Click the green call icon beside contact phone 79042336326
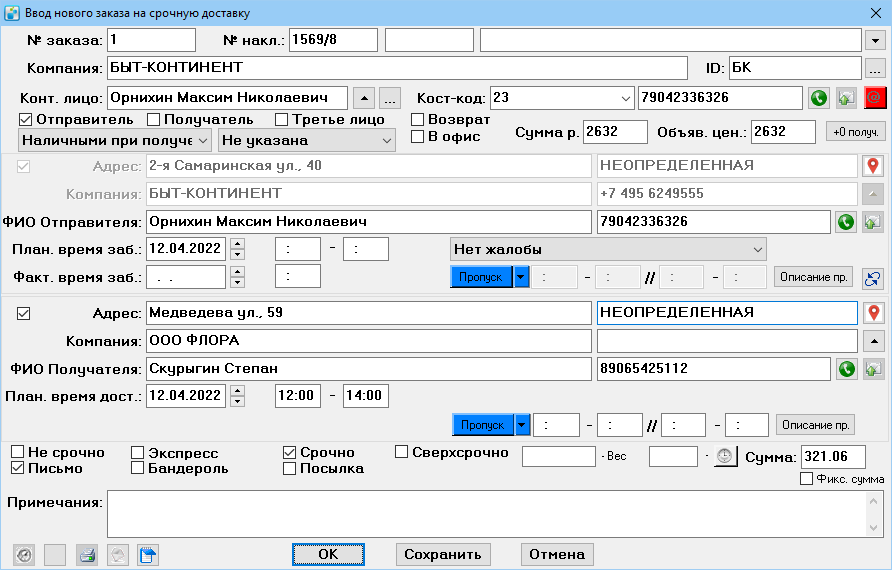Screen dimensions: 892x570 (x=819, y=98)
